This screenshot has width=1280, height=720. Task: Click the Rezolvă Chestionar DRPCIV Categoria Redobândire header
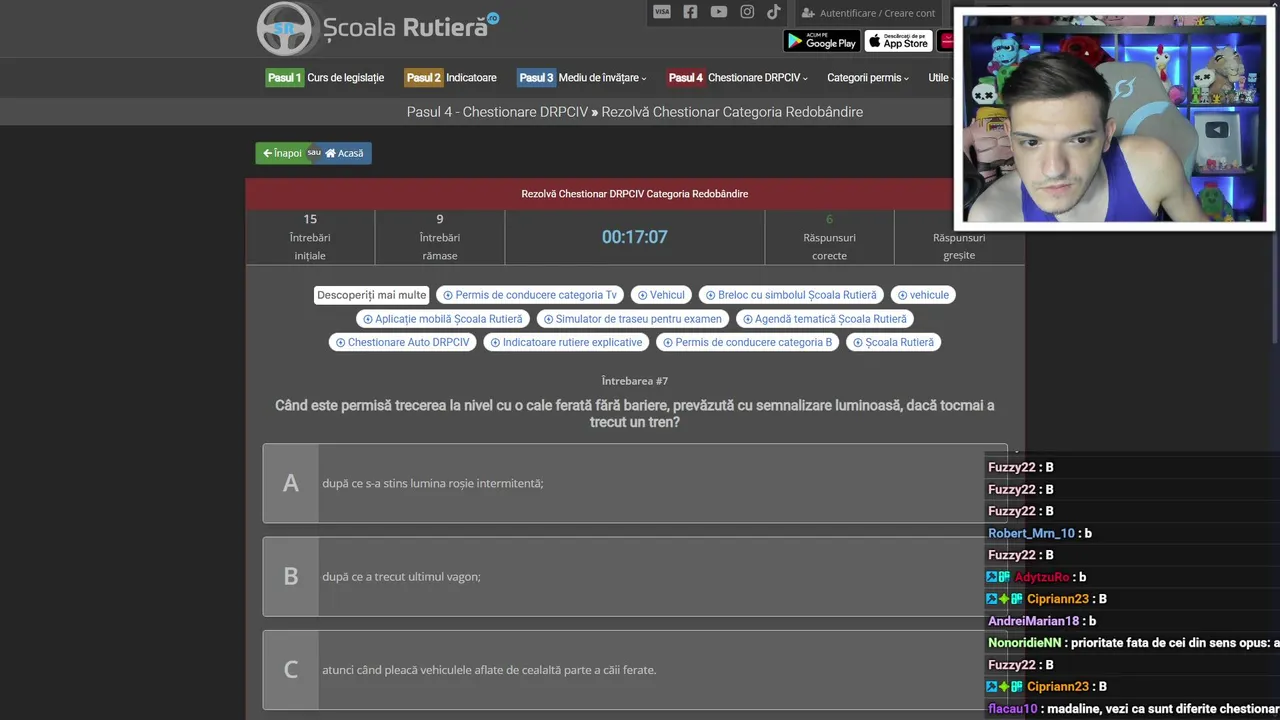pyautogui.click(x=635, y=194)
